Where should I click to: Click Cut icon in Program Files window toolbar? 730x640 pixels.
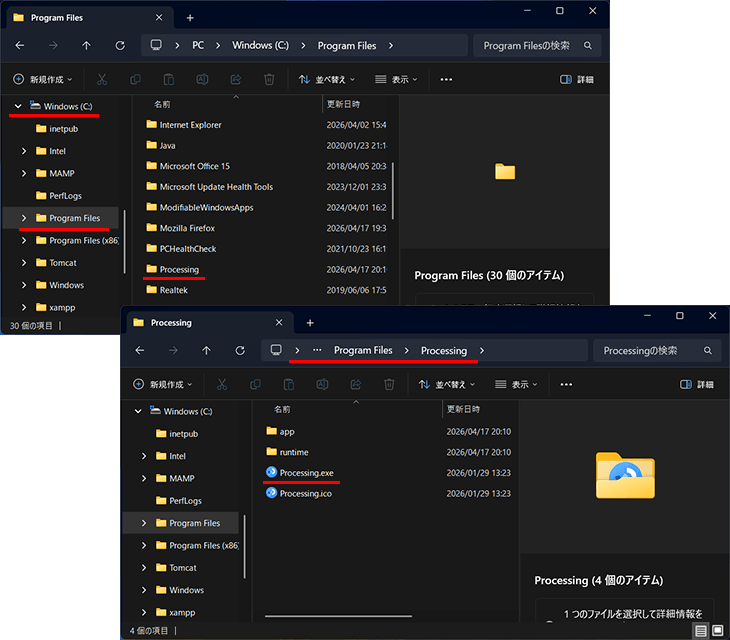101,80
